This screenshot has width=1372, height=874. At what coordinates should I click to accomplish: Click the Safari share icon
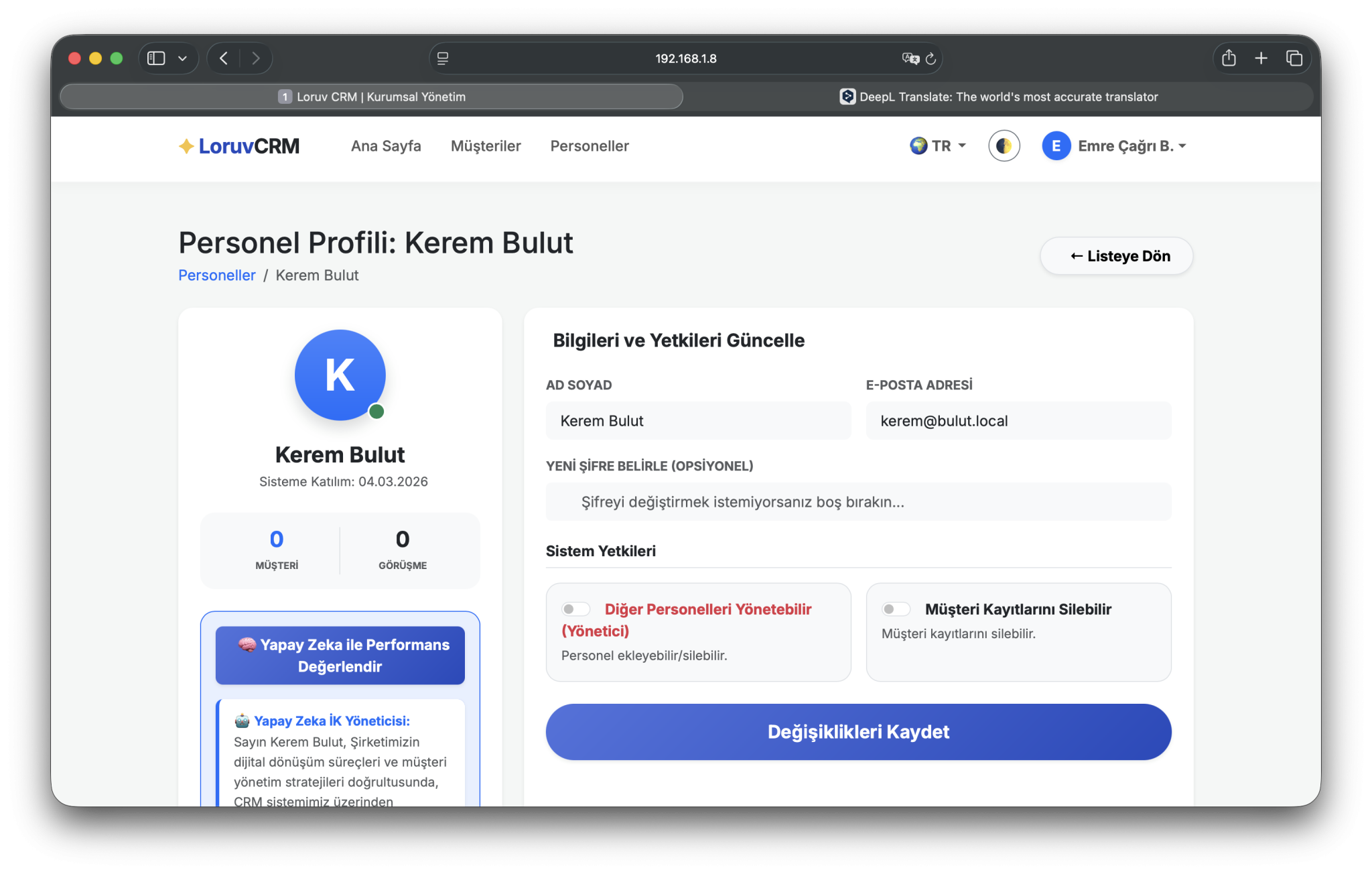point(1229,58)
